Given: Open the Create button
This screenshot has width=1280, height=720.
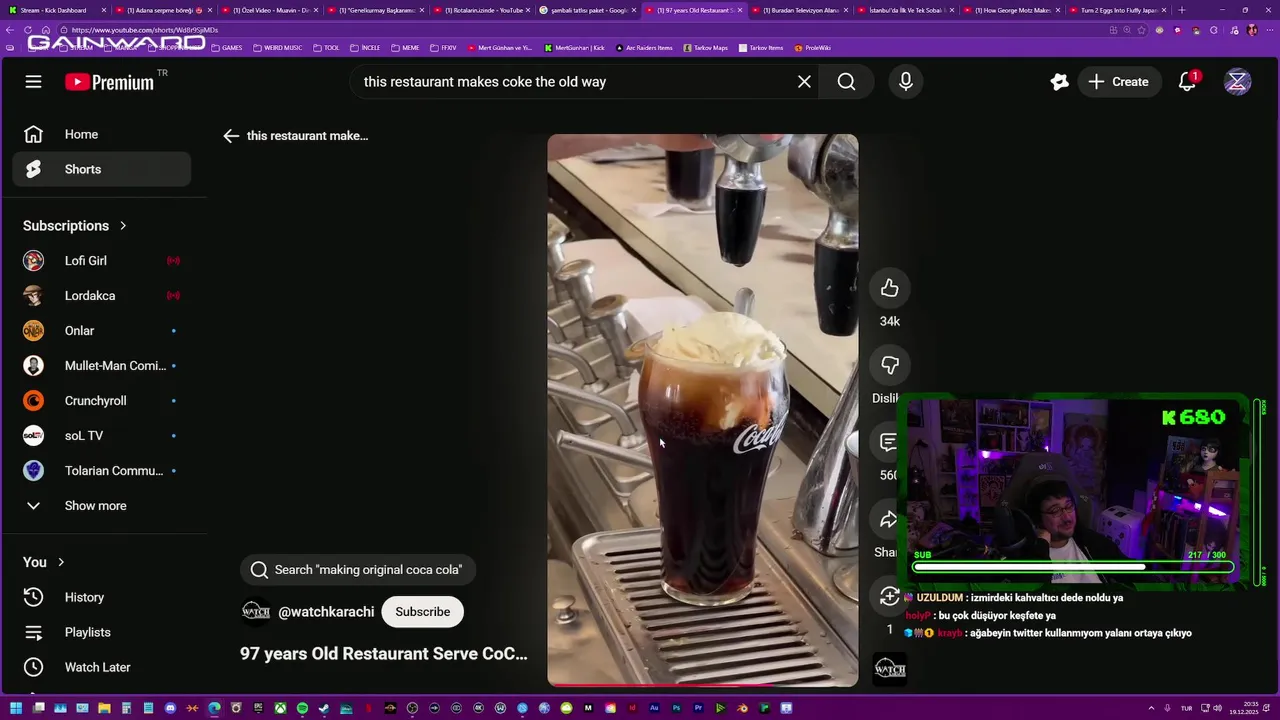Looking at the screenshot, I should [x=1119, y=82].
